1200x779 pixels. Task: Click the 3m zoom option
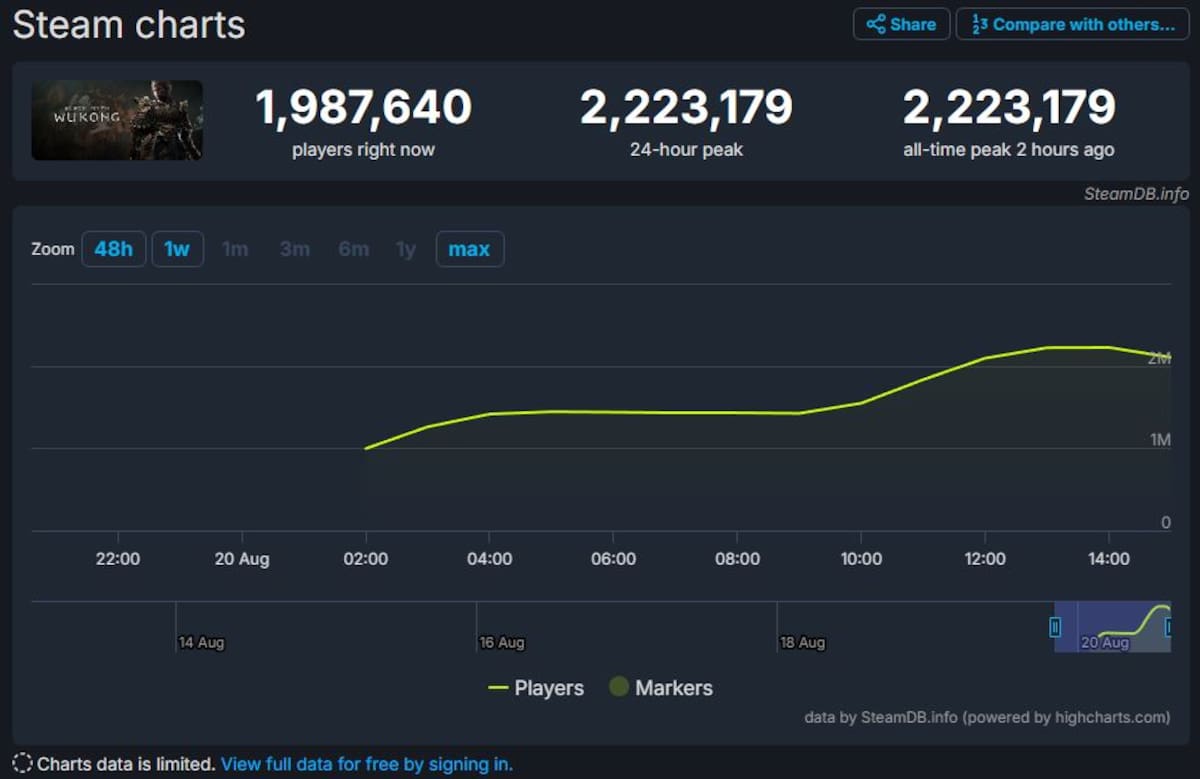point(294,249)
